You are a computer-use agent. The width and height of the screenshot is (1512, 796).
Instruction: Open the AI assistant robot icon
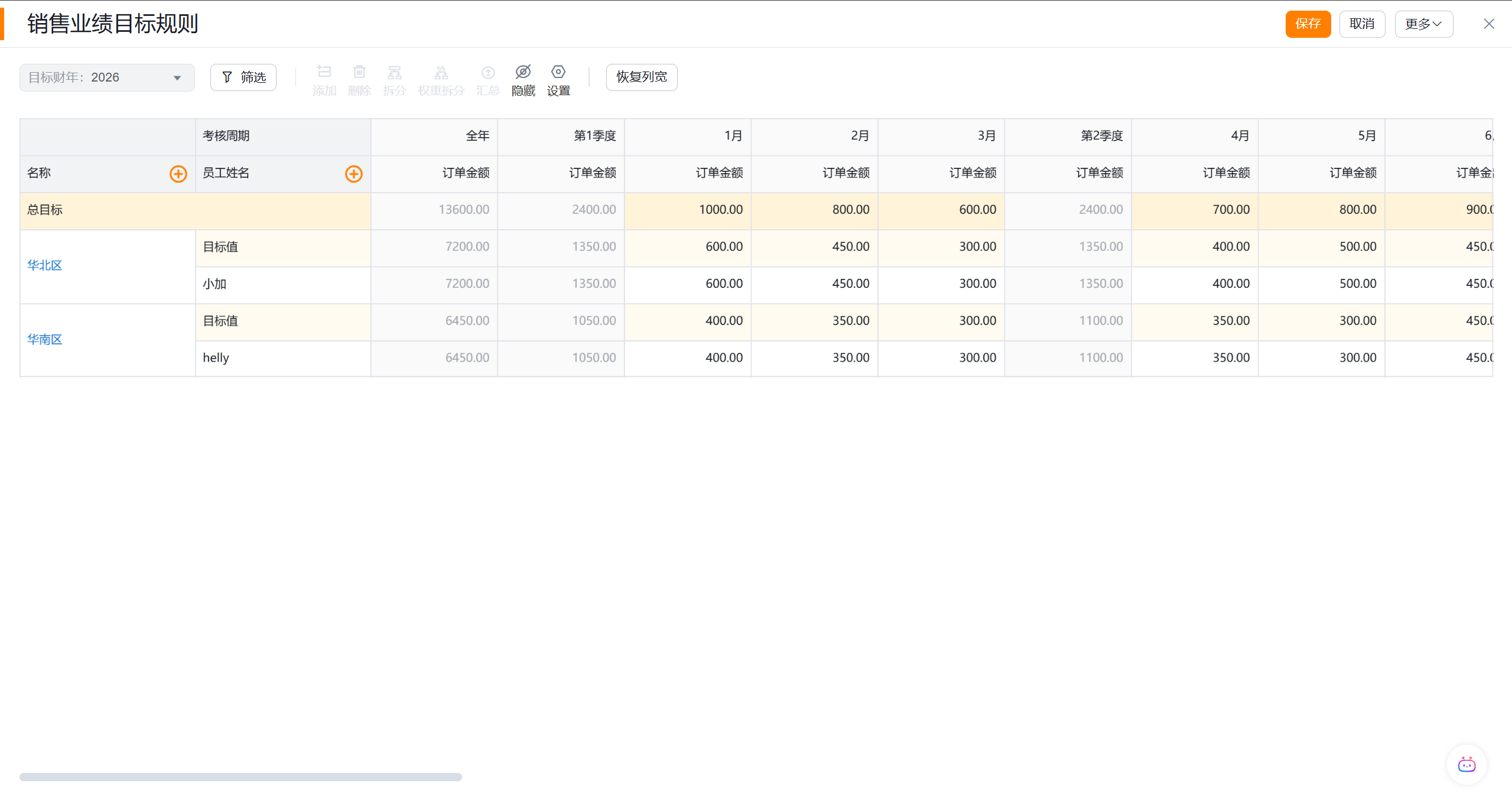(x=1466, y=765)
